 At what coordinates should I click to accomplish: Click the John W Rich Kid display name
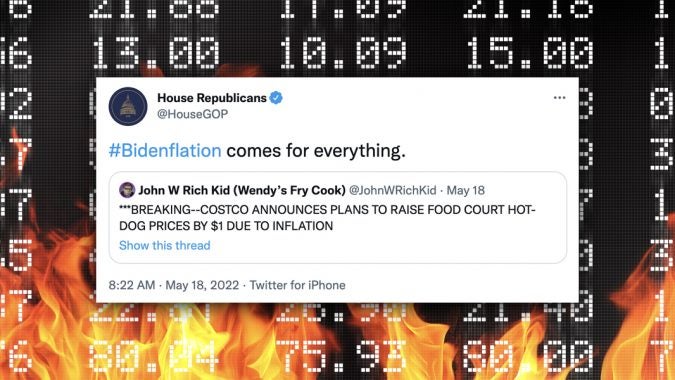[242, 190]
